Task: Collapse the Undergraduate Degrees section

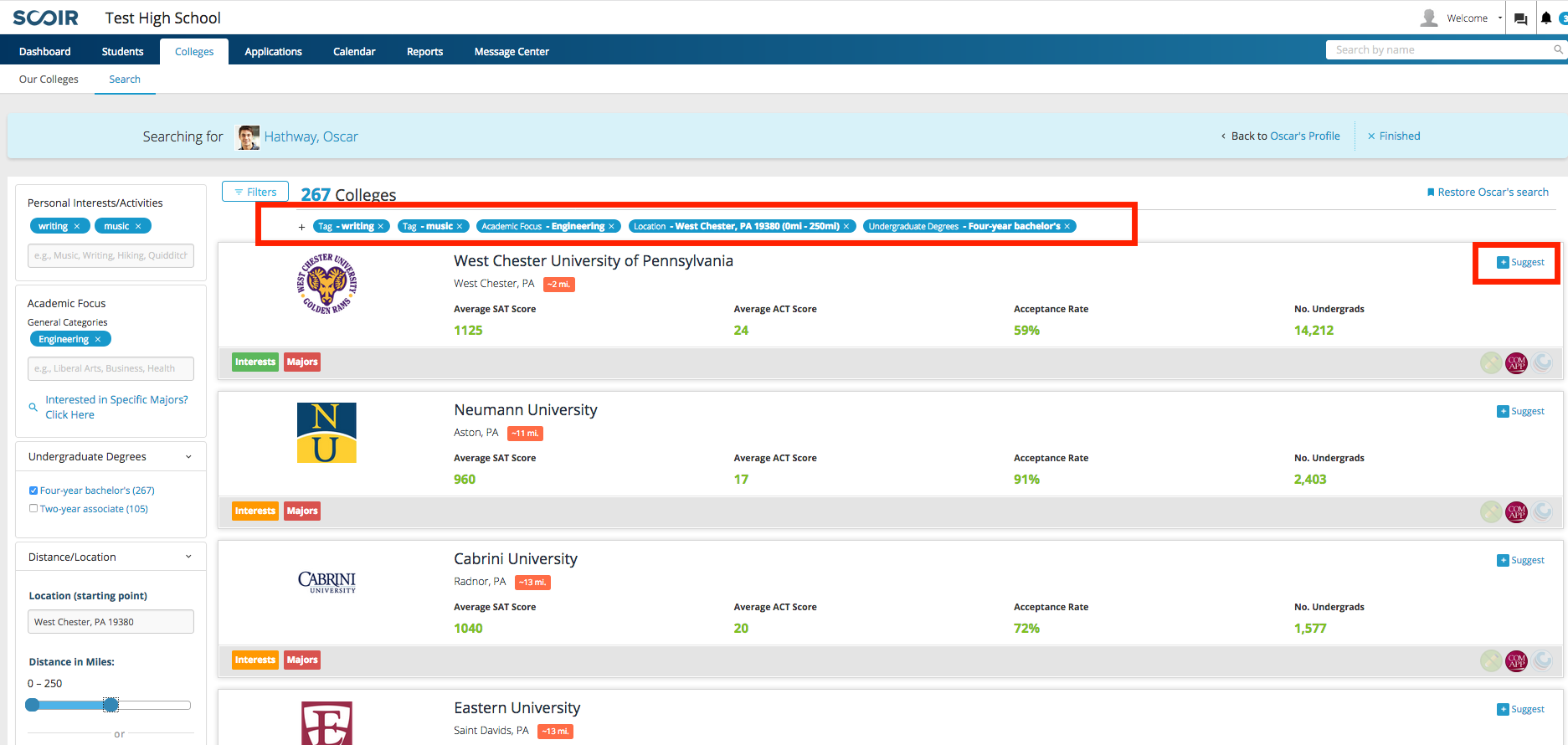Action: click(x=188, y=457)
